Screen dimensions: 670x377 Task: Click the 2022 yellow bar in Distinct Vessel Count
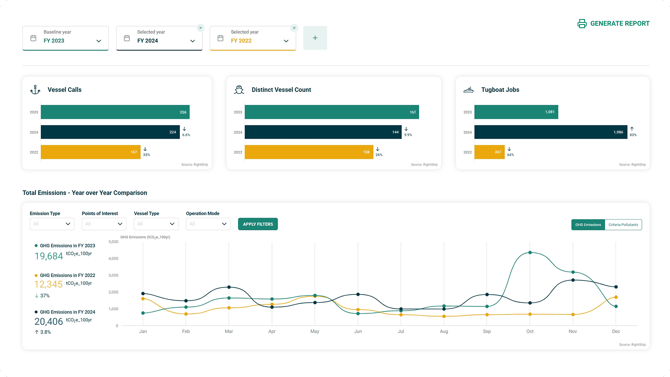point(309,152)
